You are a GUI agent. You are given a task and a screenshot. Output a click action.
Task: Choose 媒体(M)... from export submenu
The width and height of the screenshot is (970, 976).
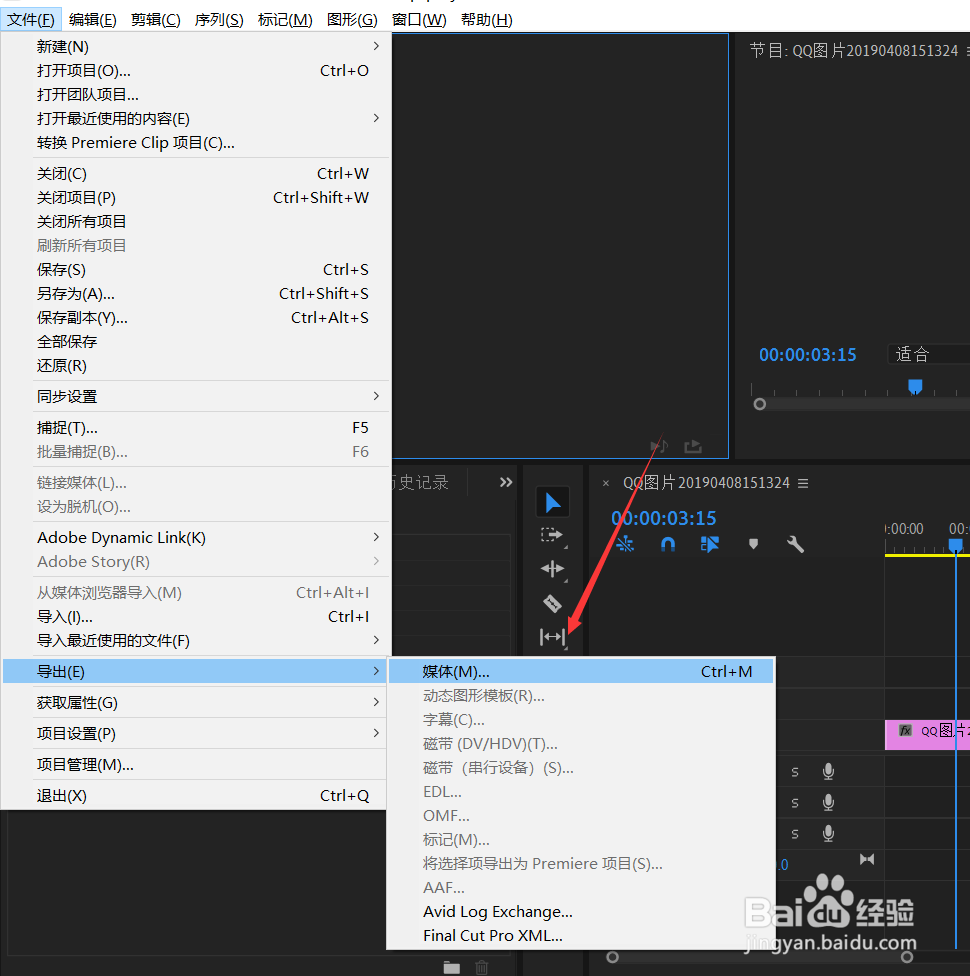click(x=581, y=672)
